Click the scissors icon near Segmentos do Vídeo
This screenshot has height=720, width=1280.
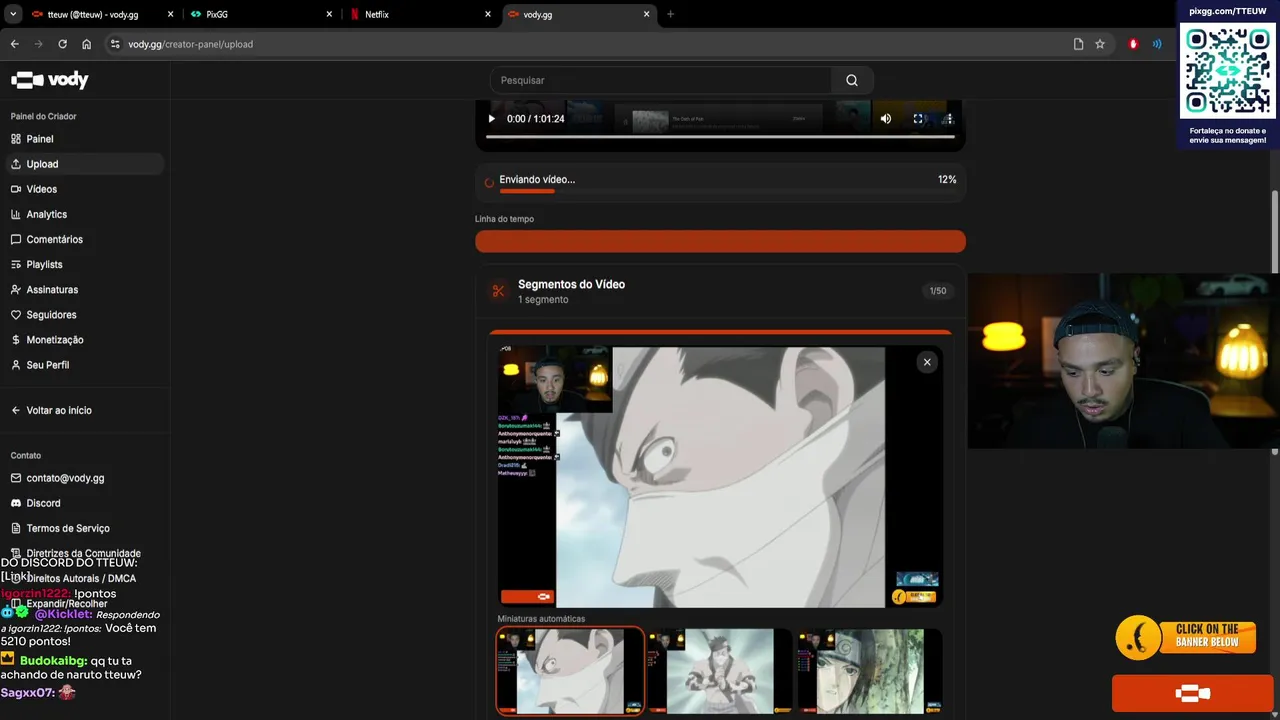coord(498,291)
